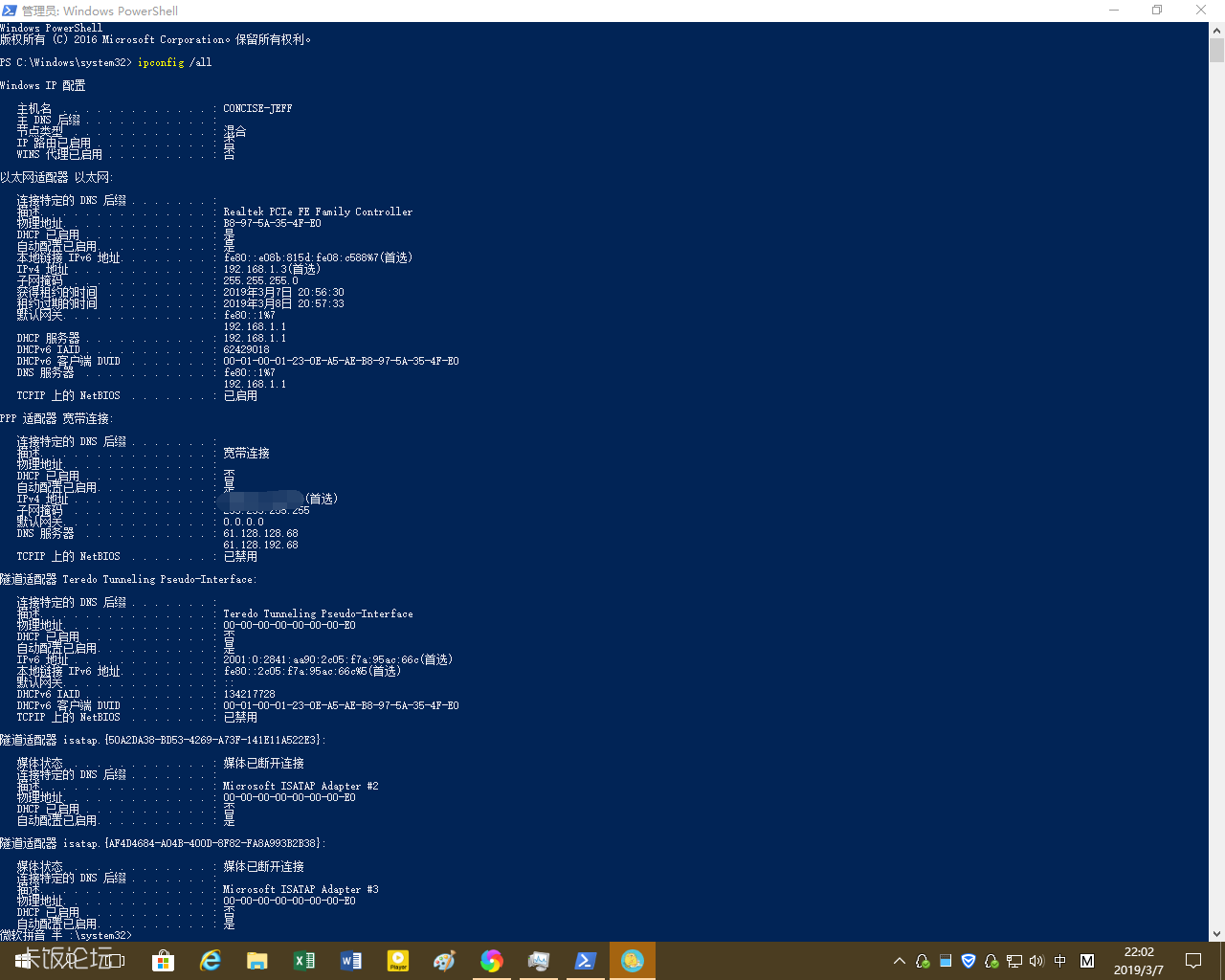The height and width of the screenshot is (980, 1225).
Task: Click physical address B8-97-5A-35-4F-E0
Action: click(272, 223)
